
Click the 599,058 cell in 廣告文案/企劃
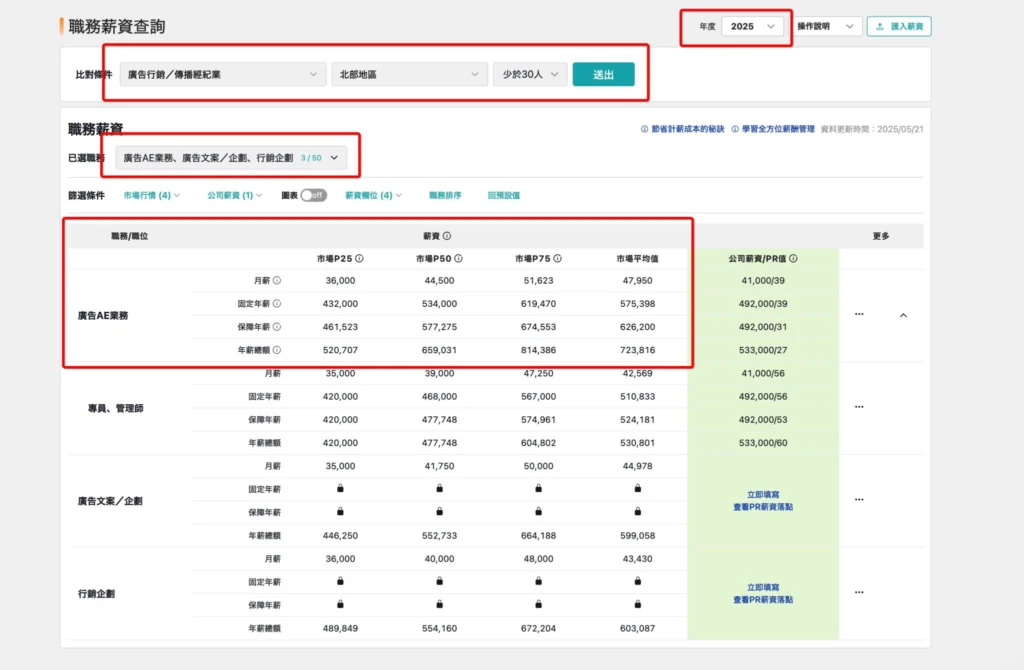pyautogui.click(x=637, y=535)
